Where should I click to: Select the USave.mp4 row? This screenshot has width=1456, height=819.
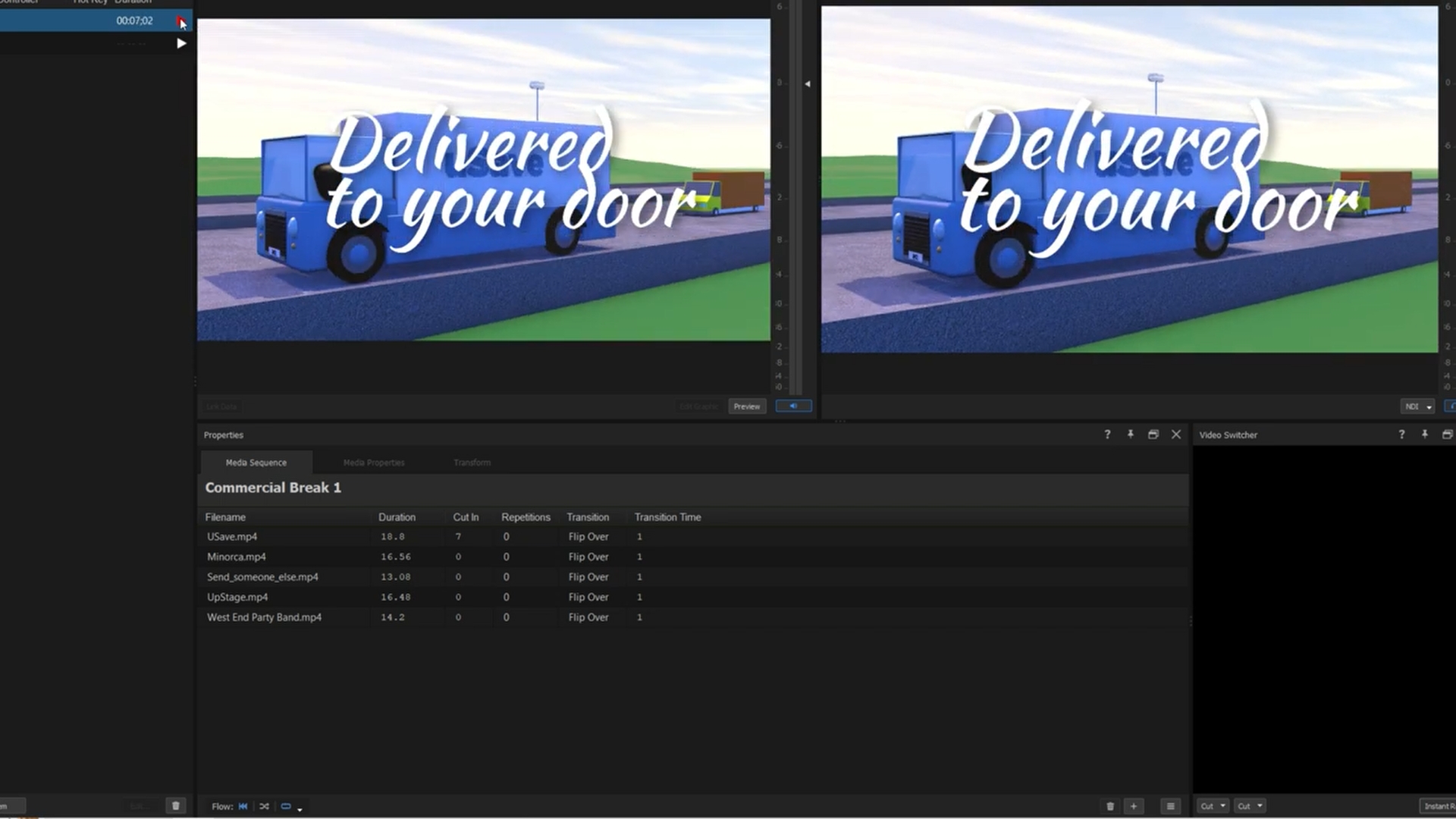(x=692, y=537)
